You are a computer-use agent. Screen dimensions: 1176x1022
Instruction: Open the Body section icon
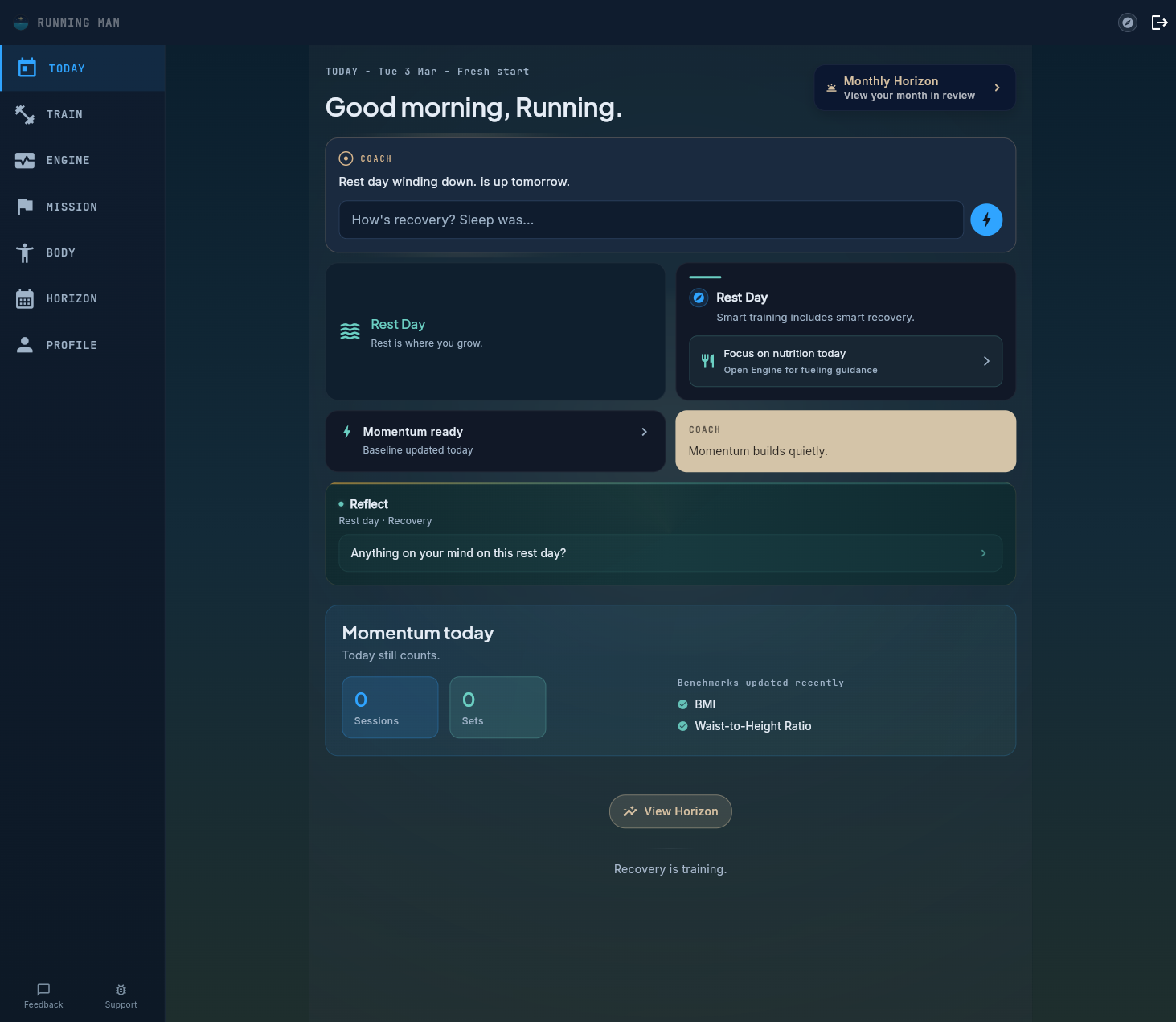click(x=25, y=252)
